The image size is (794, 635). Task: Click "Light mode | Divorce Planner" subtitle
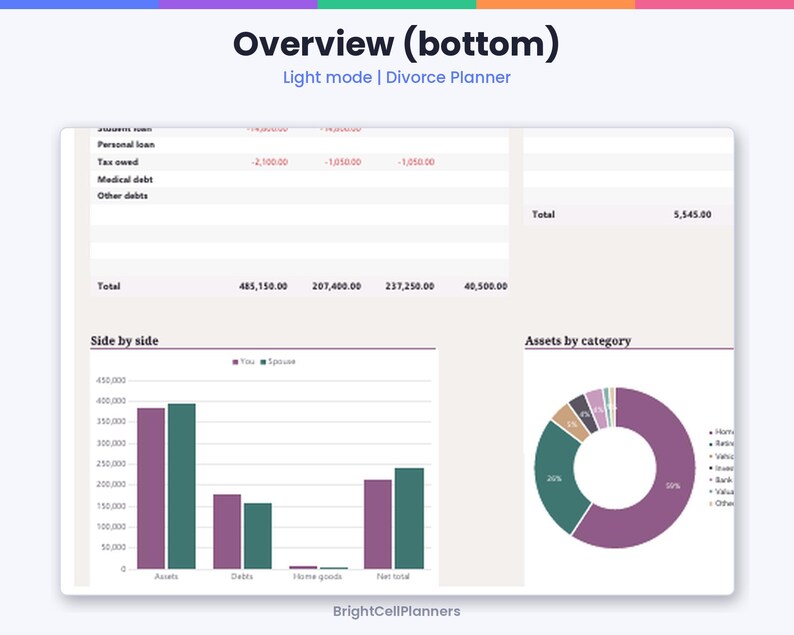396,77
